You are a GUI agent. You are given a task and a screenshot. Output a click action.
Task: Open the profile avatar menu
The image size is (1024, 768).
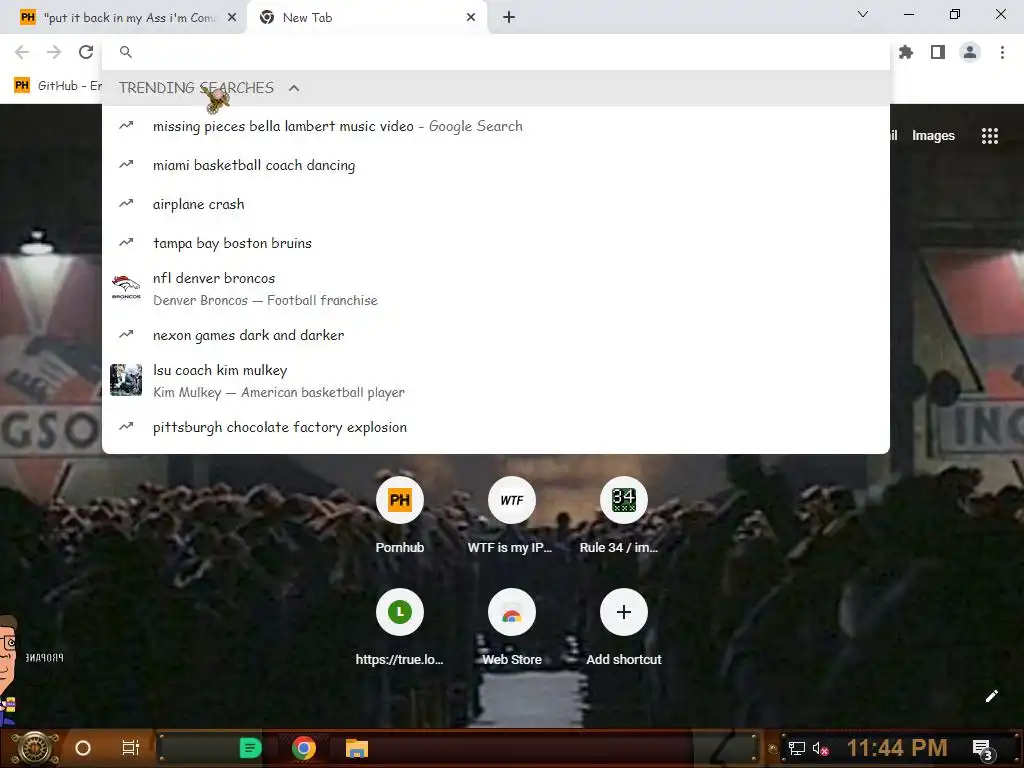970,52
